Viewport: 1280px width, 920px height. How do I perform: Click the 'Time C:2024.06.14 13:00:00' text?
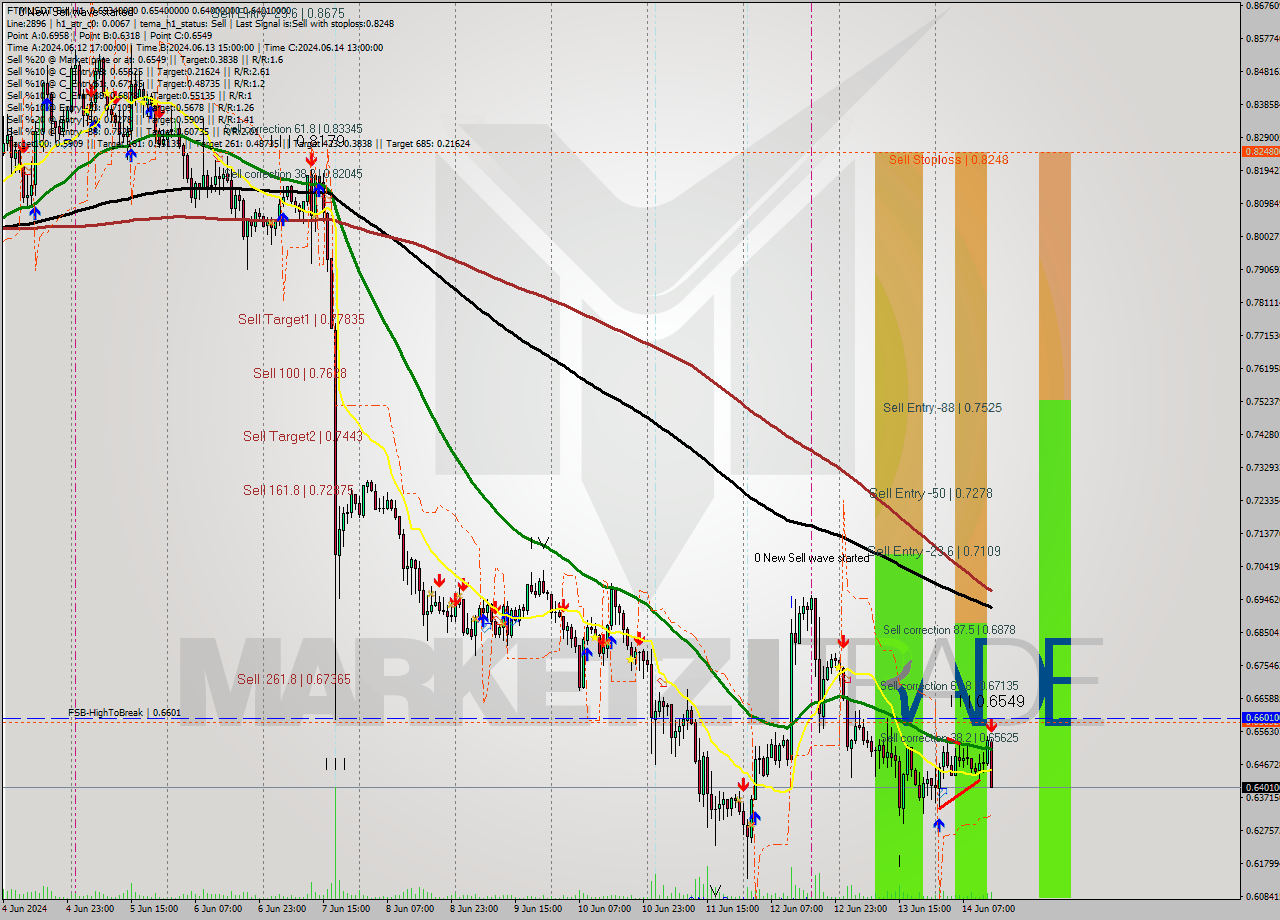coord(325,47)
